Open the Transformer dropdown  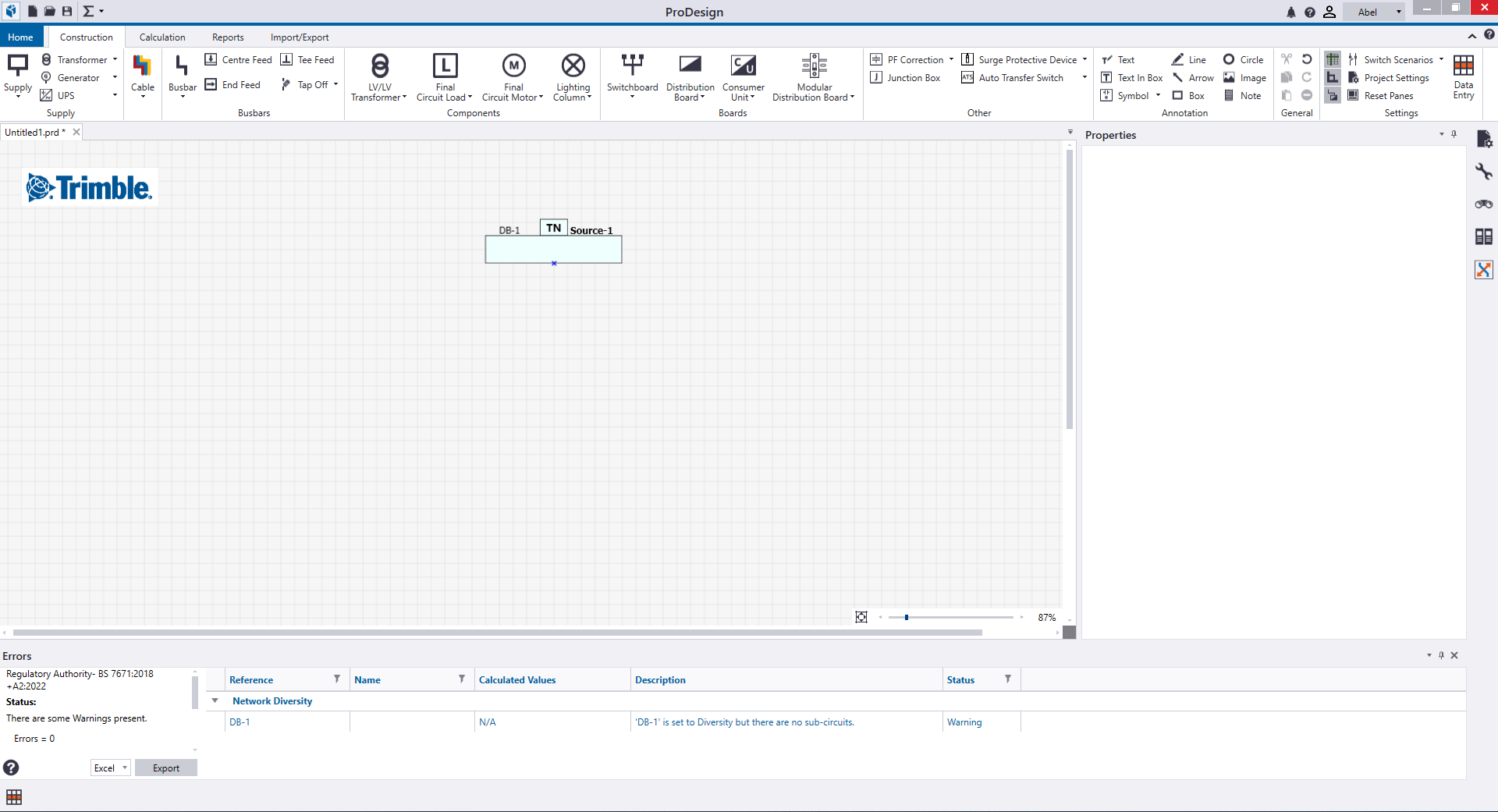(115, 60)
